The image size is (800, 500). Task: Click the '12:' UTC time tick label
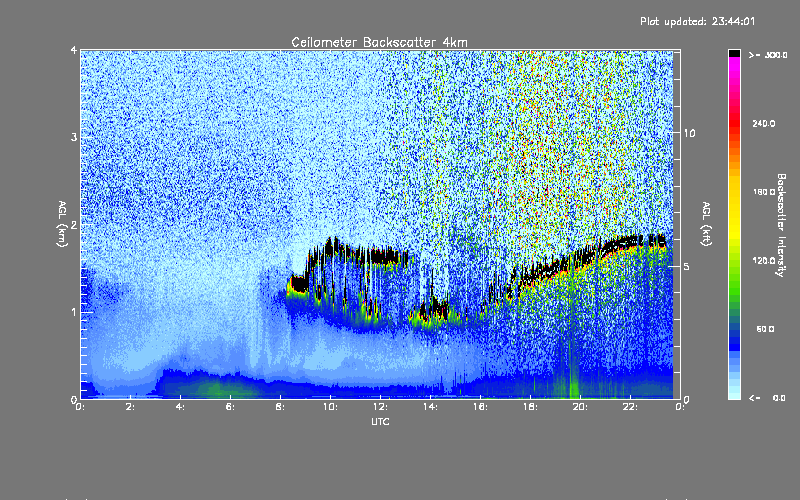click(x=380, y=407)
